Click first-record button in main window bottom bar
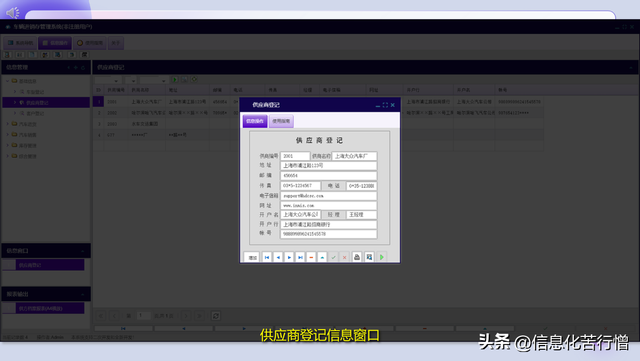 [123, 328]
